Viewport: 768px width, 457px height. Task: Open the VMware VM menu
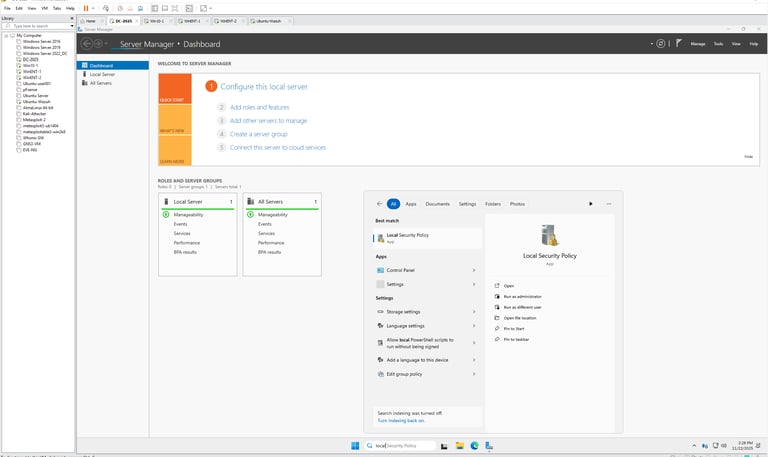point(45,8)
